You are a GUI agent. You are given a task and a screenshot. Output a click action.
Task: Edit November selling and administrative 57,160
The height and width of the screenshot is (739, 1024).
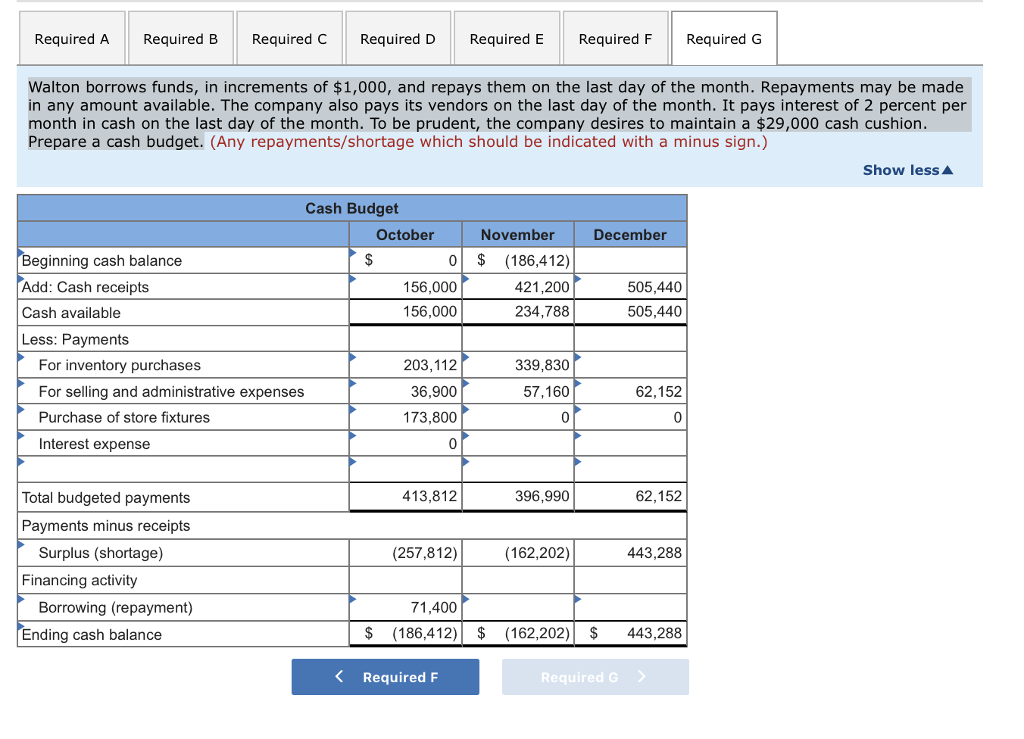518,391
